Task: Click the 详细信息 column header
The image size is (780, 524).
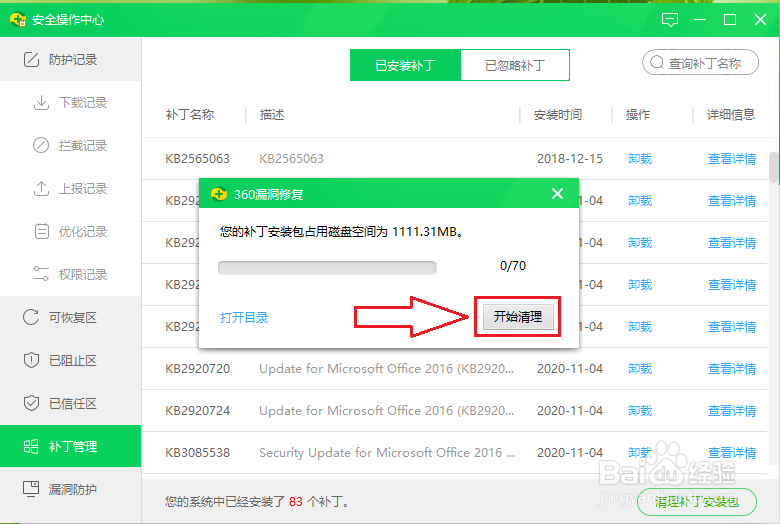Action: click(731, 115)
